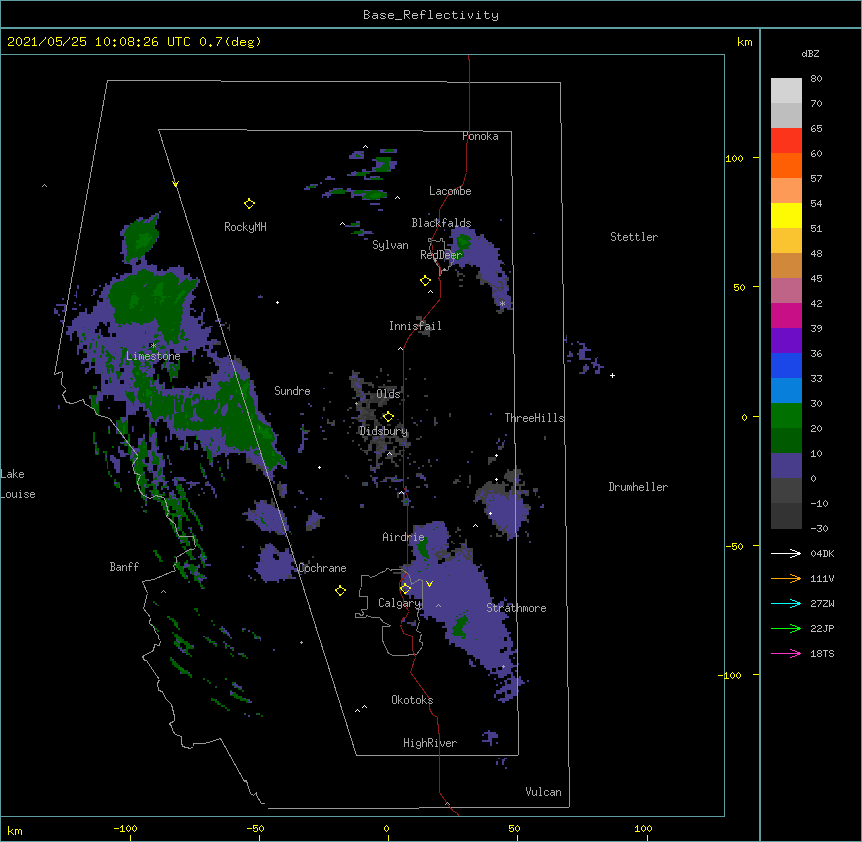Click the blue swatch between 36 and 33
862x842 pixels.
point(786,365)
